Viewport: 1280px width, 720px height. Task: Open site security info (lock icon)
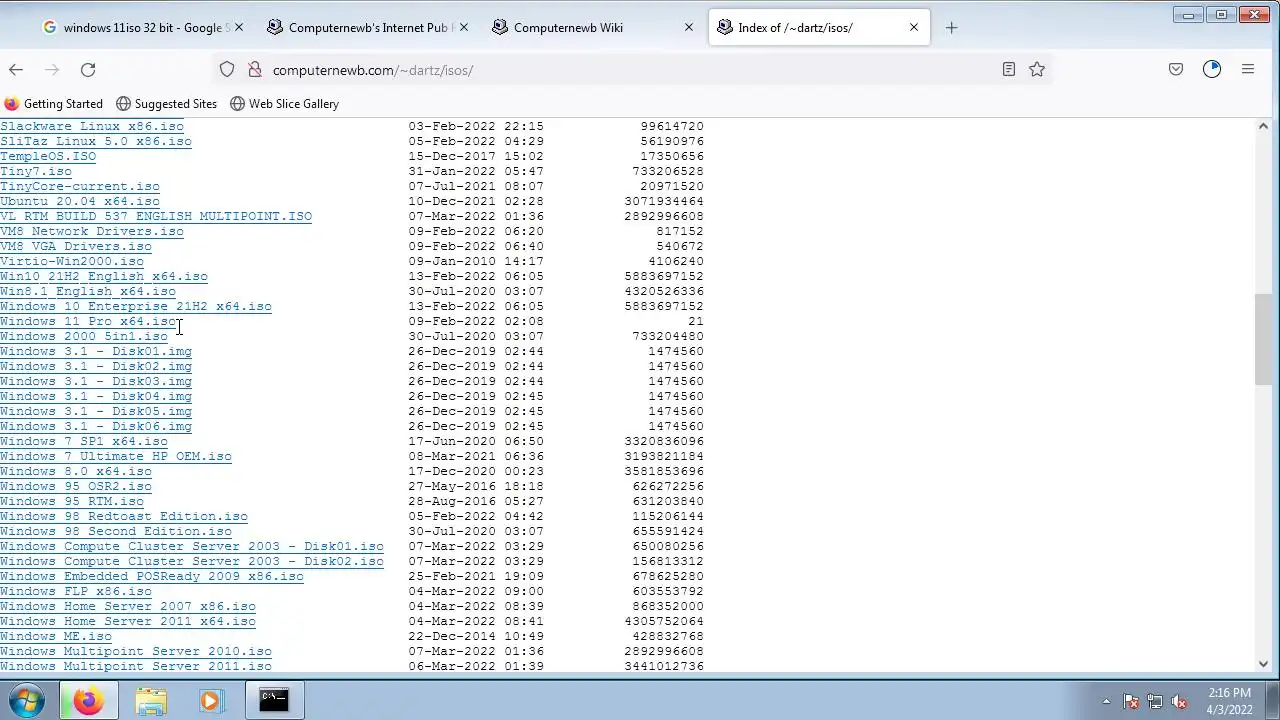(254, 69)
